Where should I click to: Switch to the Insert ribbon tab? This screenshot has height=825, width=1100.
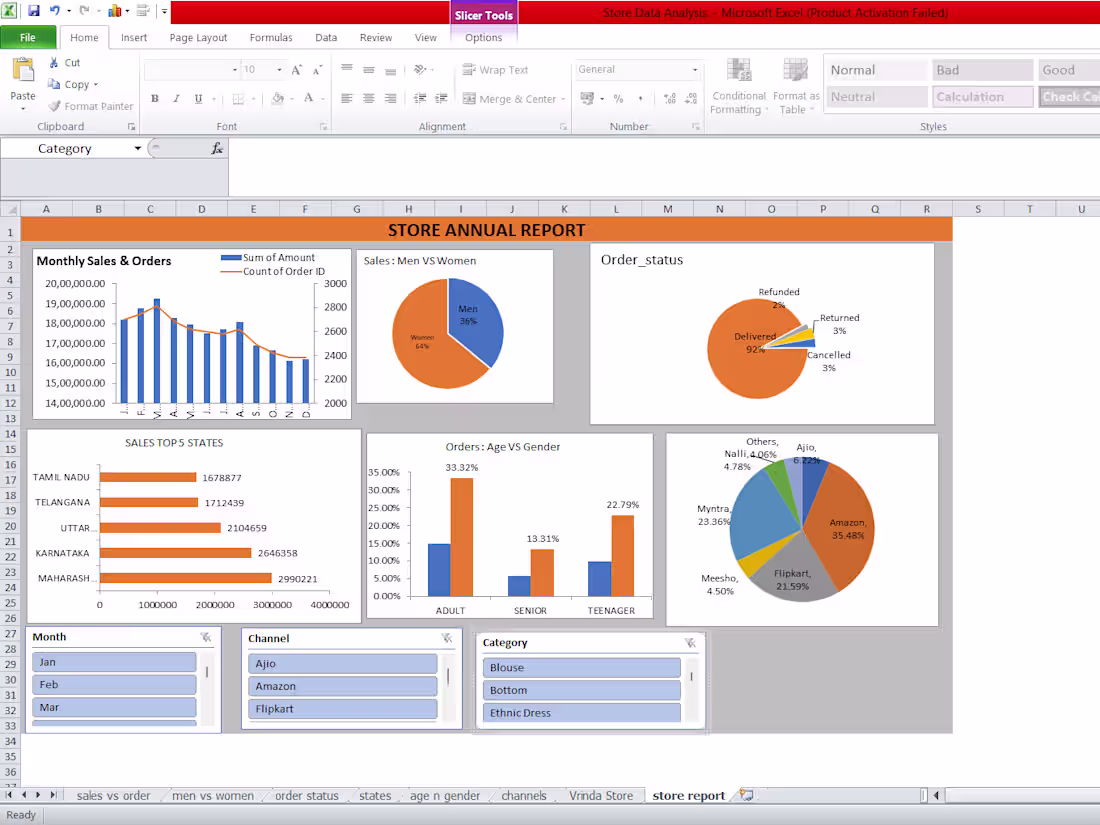tap(133, 37)
